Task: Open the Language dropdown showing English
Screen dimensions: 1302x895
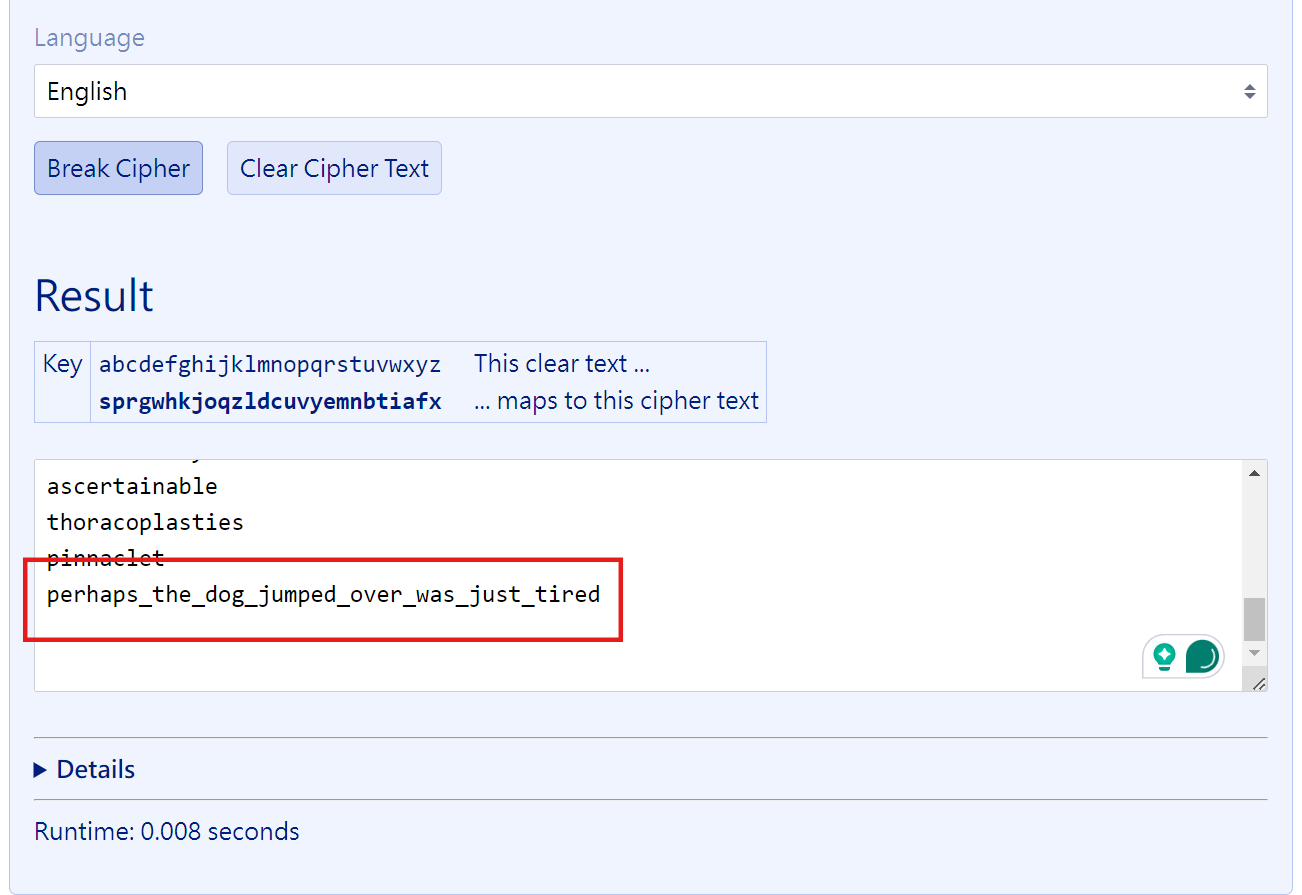Action: 650,91
